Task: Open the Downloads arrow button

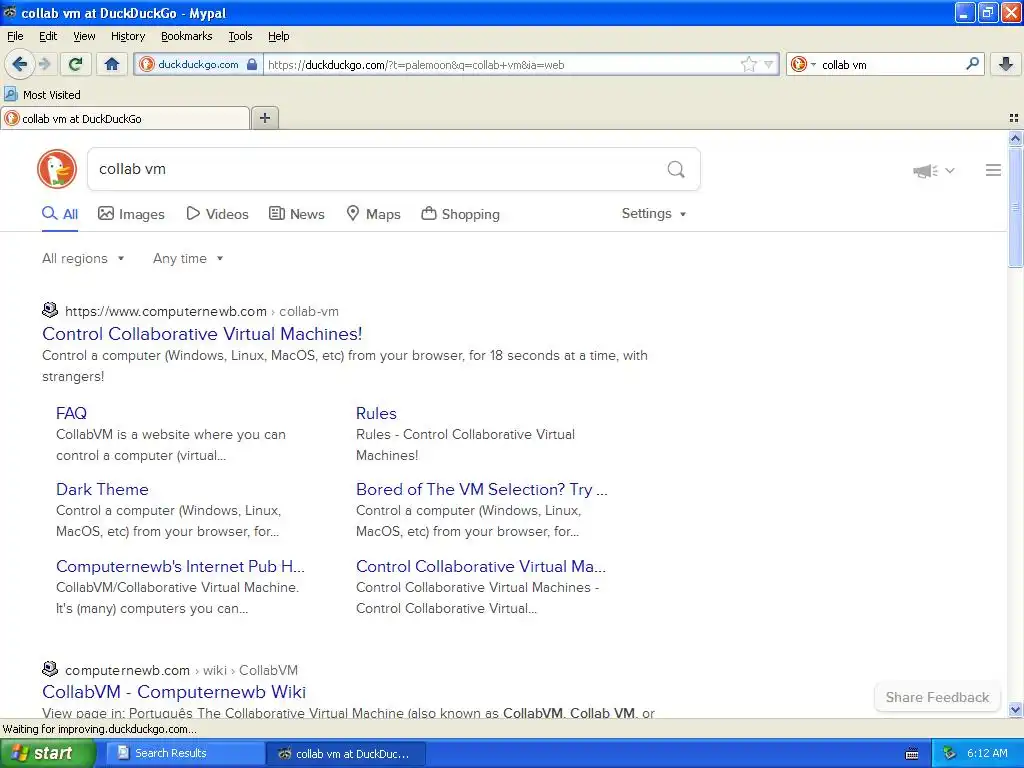Action: click(1006, 64)
